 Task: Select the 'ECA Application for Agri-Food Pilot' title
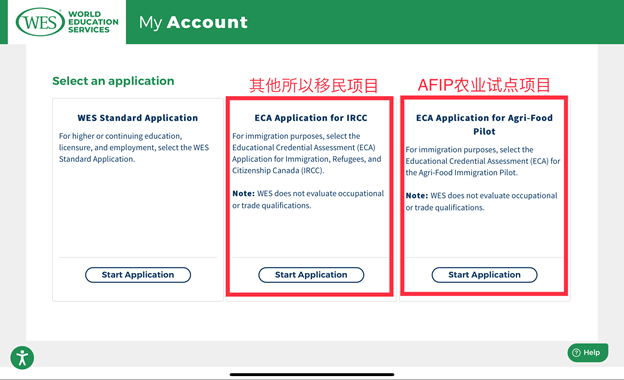(484, 125)
